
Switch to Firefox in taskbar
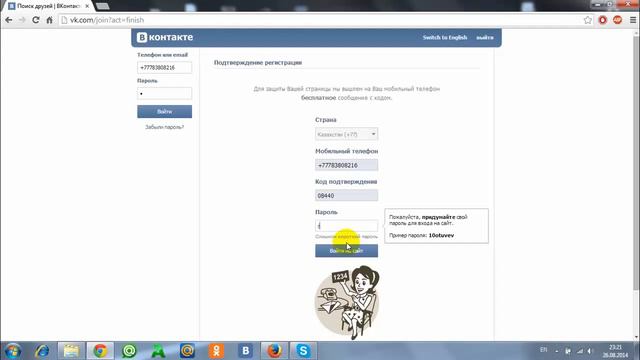click(274, 351)
